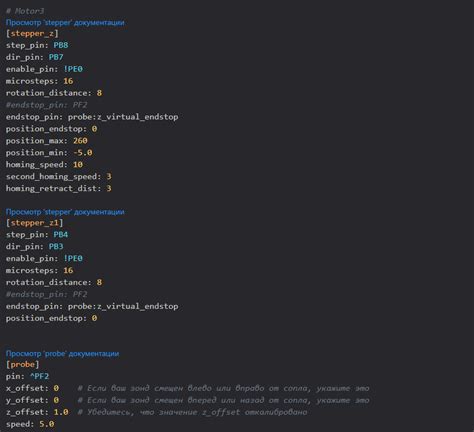The width and height of the screenshot is (474, 432).
Task: Click the 'second_homing_speed: 3' line
Action: [x=58, y=176]
